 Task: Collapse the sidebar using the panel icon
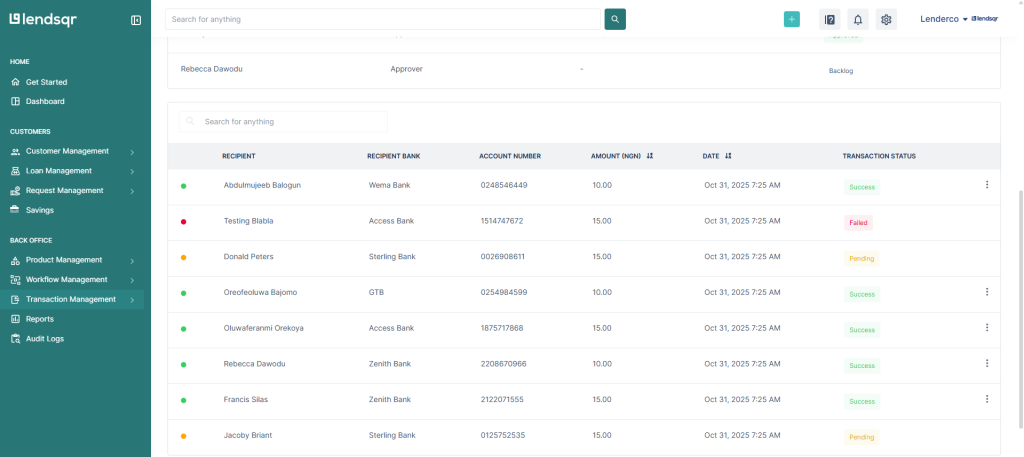pos(136,20)
